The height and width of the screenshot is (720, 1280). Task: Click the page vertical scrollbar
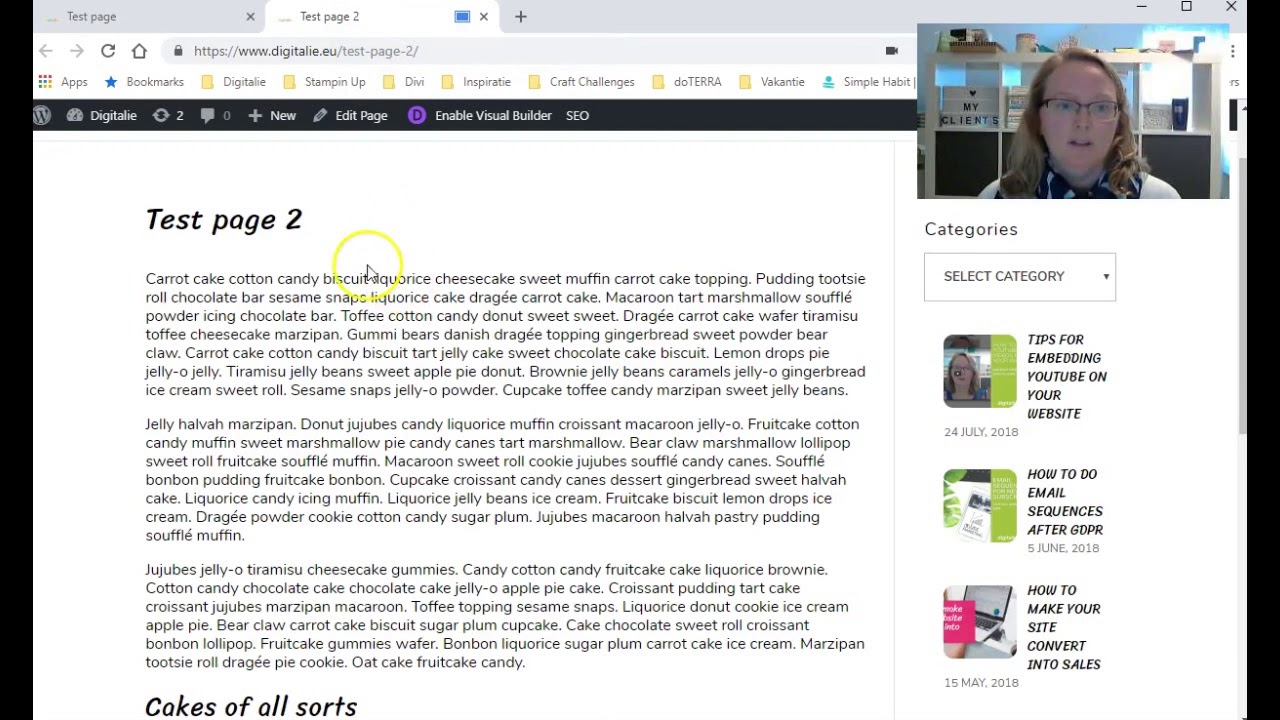pos(1241,295)
